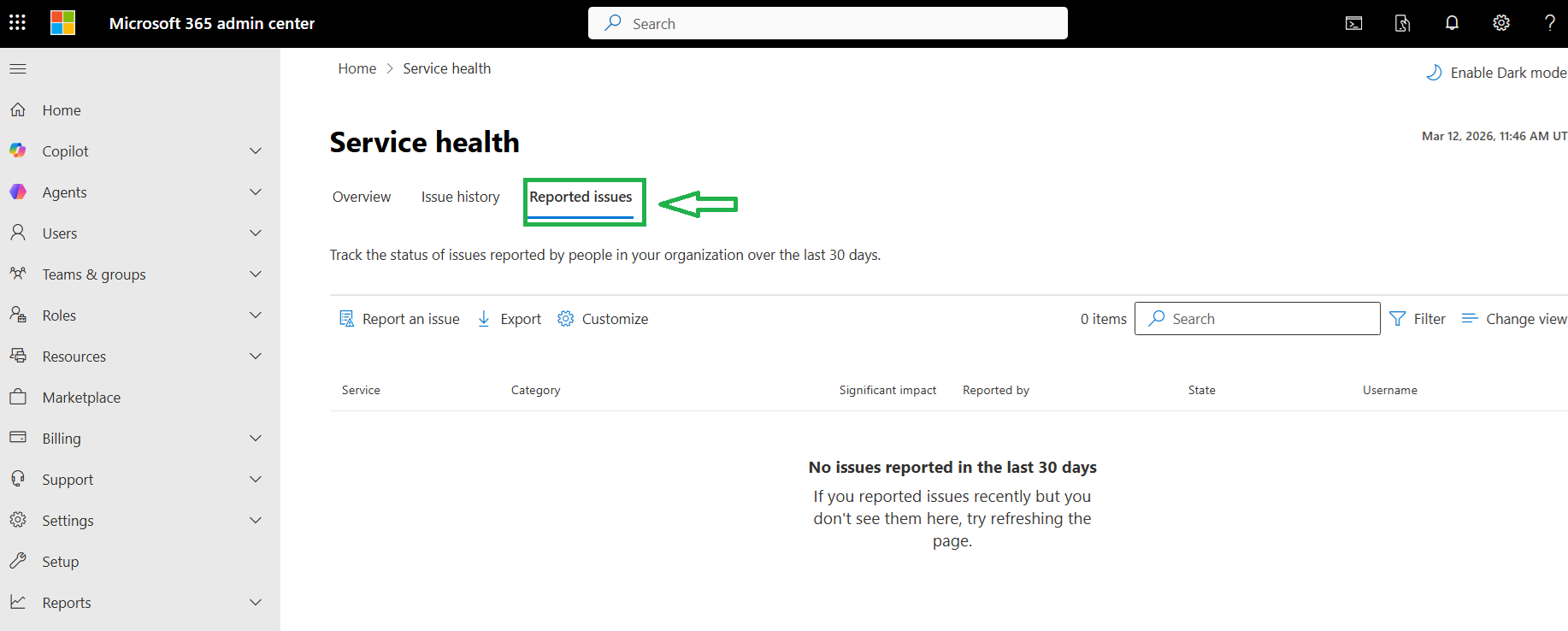Open Cloud Shell terminal icon in header
This screenshot has width=1568, height=631.
(x=1354, y=23)
